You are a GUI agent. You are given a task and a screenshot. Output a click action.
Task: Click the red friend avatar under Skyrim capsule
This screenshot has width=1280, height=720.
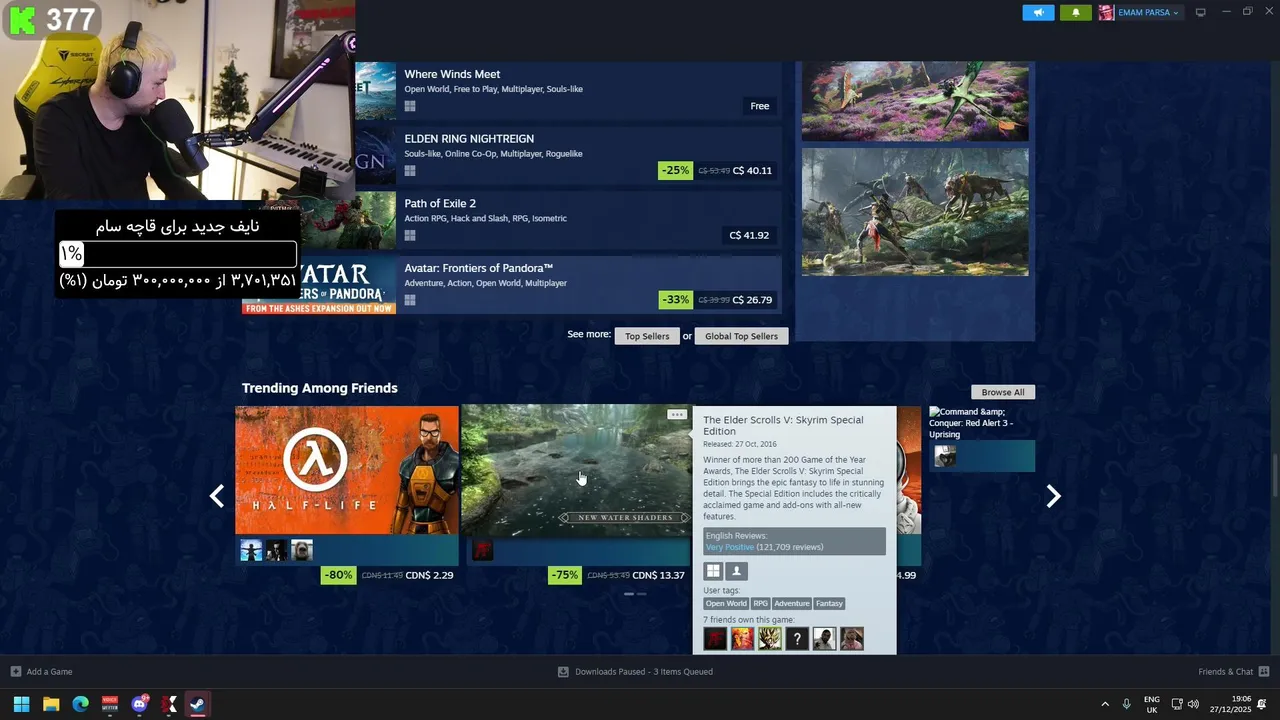pyautogui.click(x=483, y=550)
